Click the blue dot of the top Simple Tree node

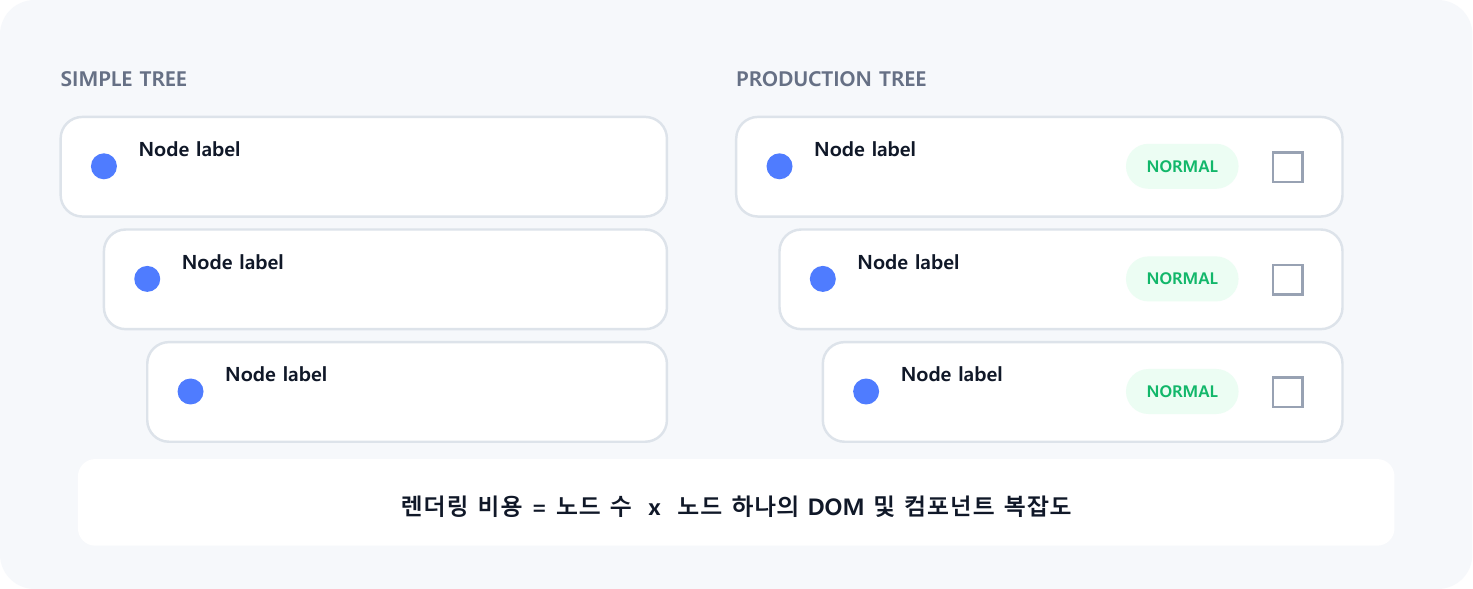[104, 166]
